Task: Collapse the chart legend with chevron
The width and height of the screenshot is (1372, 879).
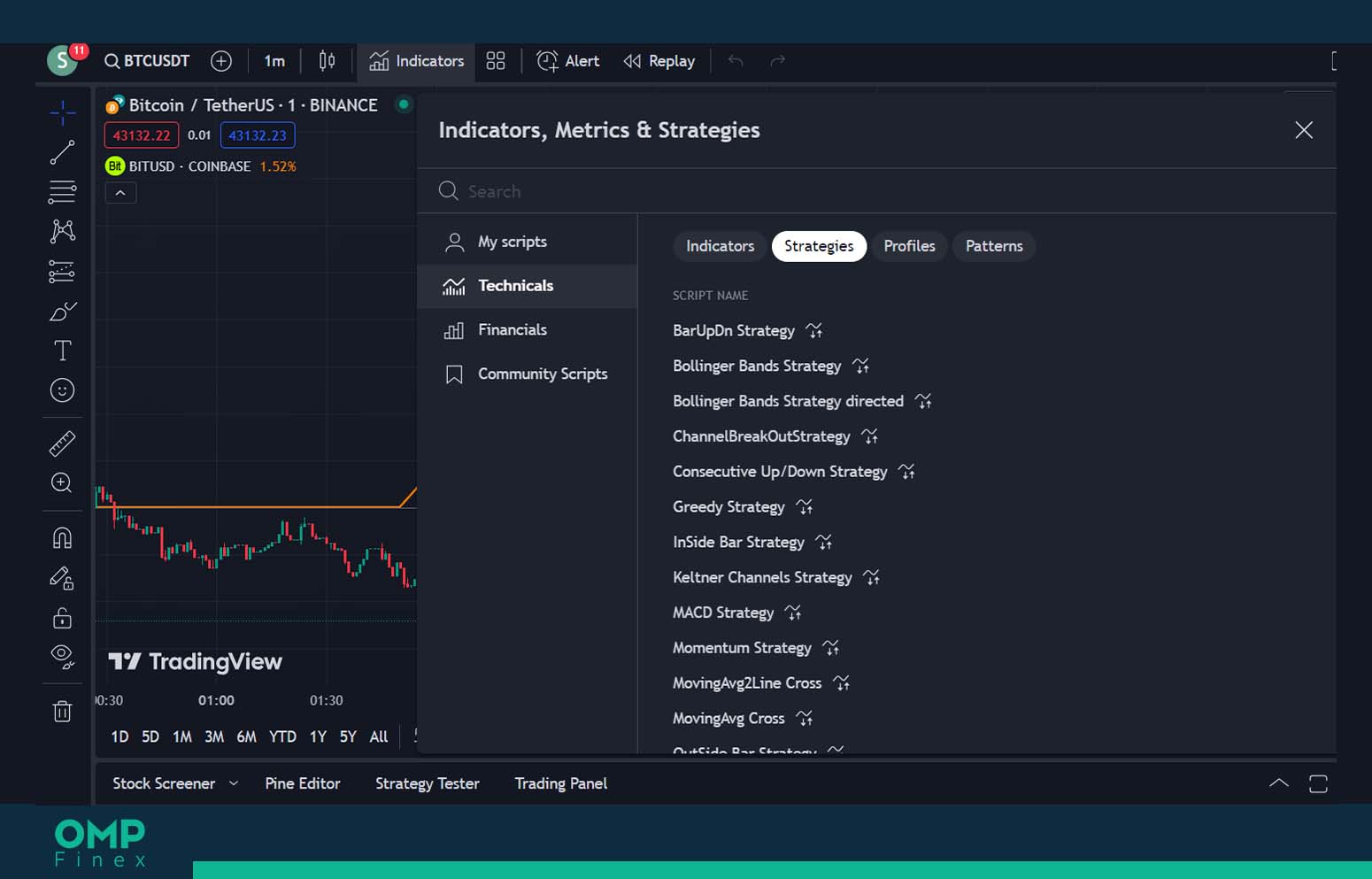Action: [120, 193]
